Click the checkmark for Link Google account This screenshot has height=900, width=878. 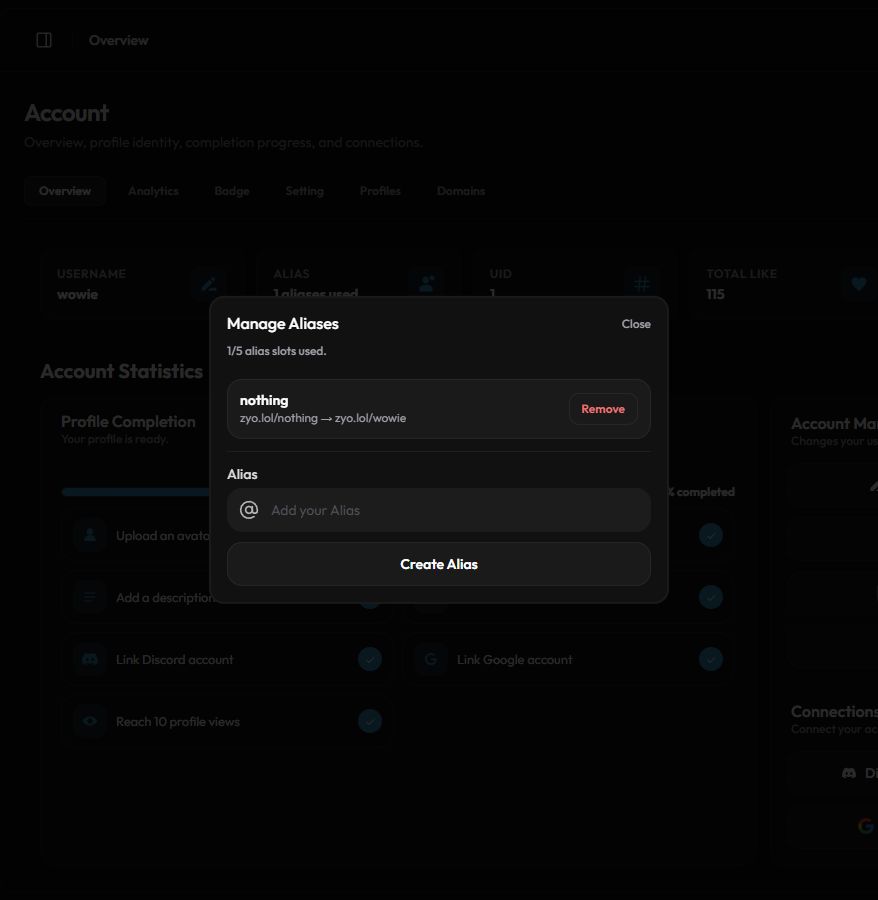click(711, 659)
